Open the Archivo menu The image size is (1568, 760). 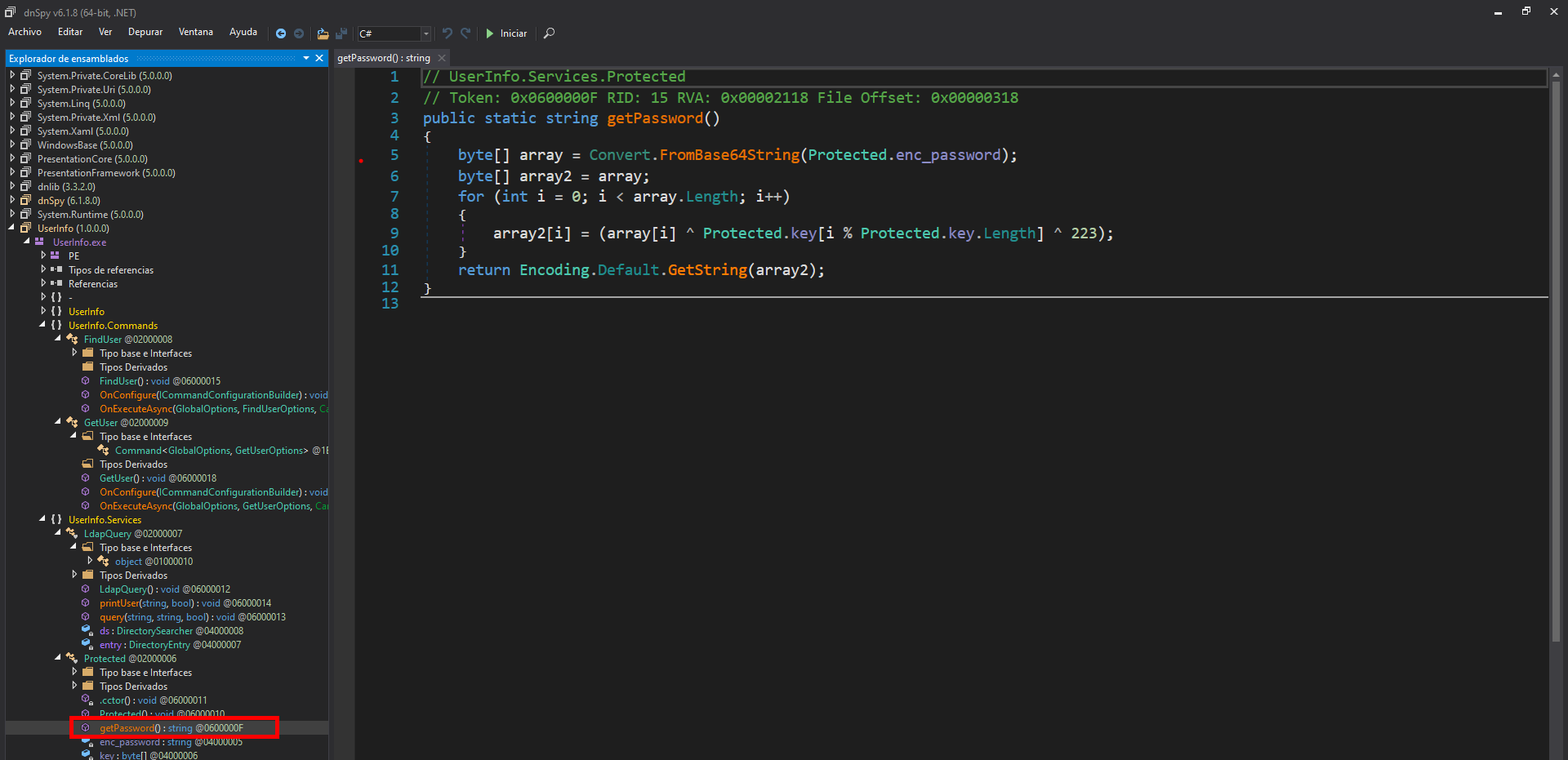click(24, 32)
